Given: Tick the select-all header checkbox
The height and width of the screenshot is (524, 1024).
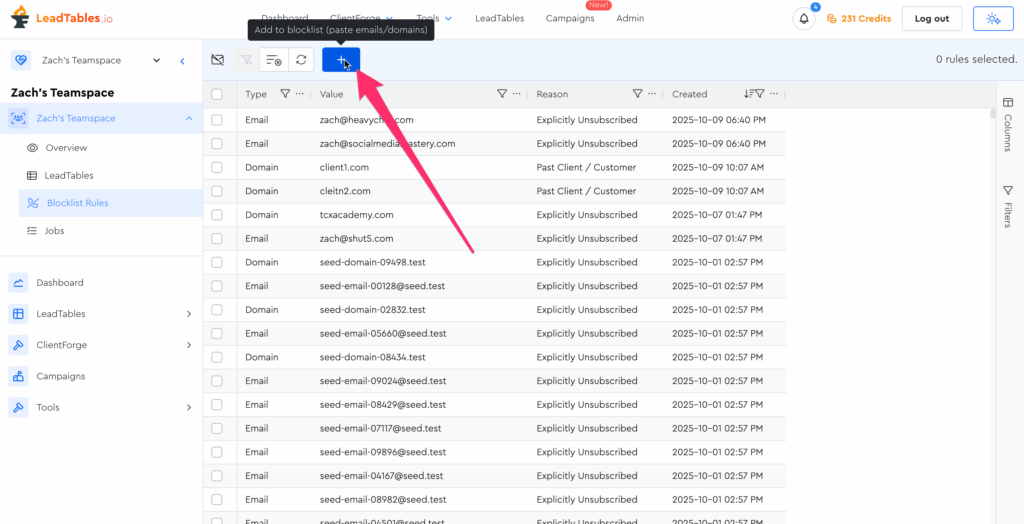Looking at the screenshot, I should point(217,94).
